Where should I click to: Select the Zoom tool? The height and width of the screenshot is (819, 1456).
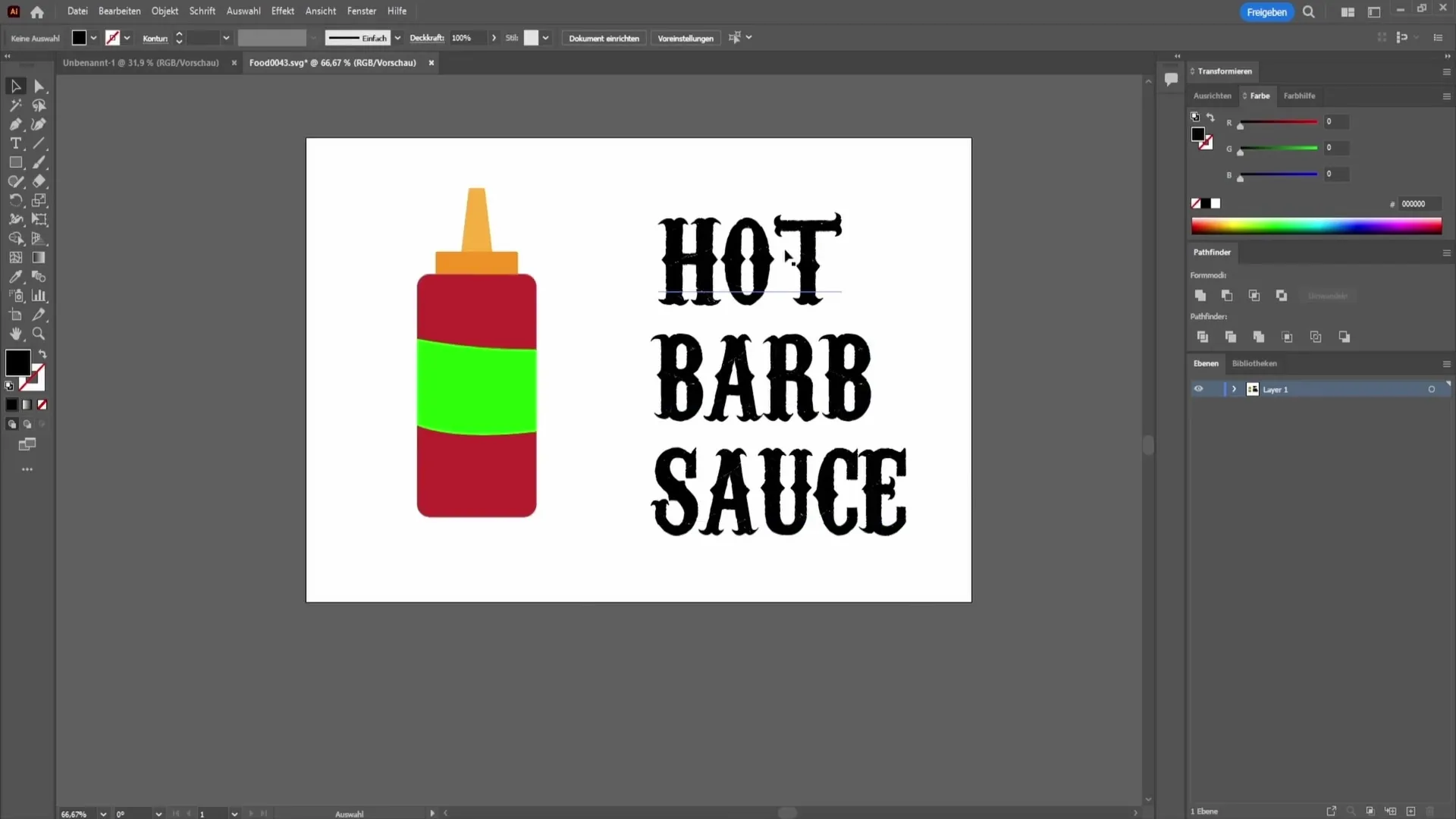(x=39, y=334)
